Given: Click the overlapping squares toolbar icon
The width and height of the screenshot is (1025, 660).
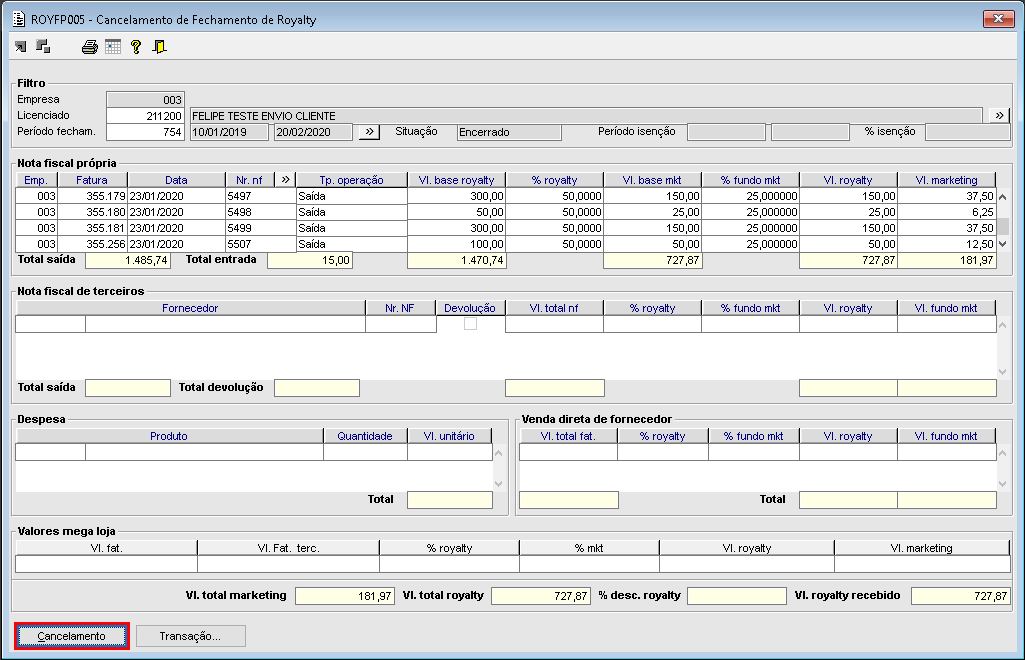Looking at the screenshot, I should point(43,47).
